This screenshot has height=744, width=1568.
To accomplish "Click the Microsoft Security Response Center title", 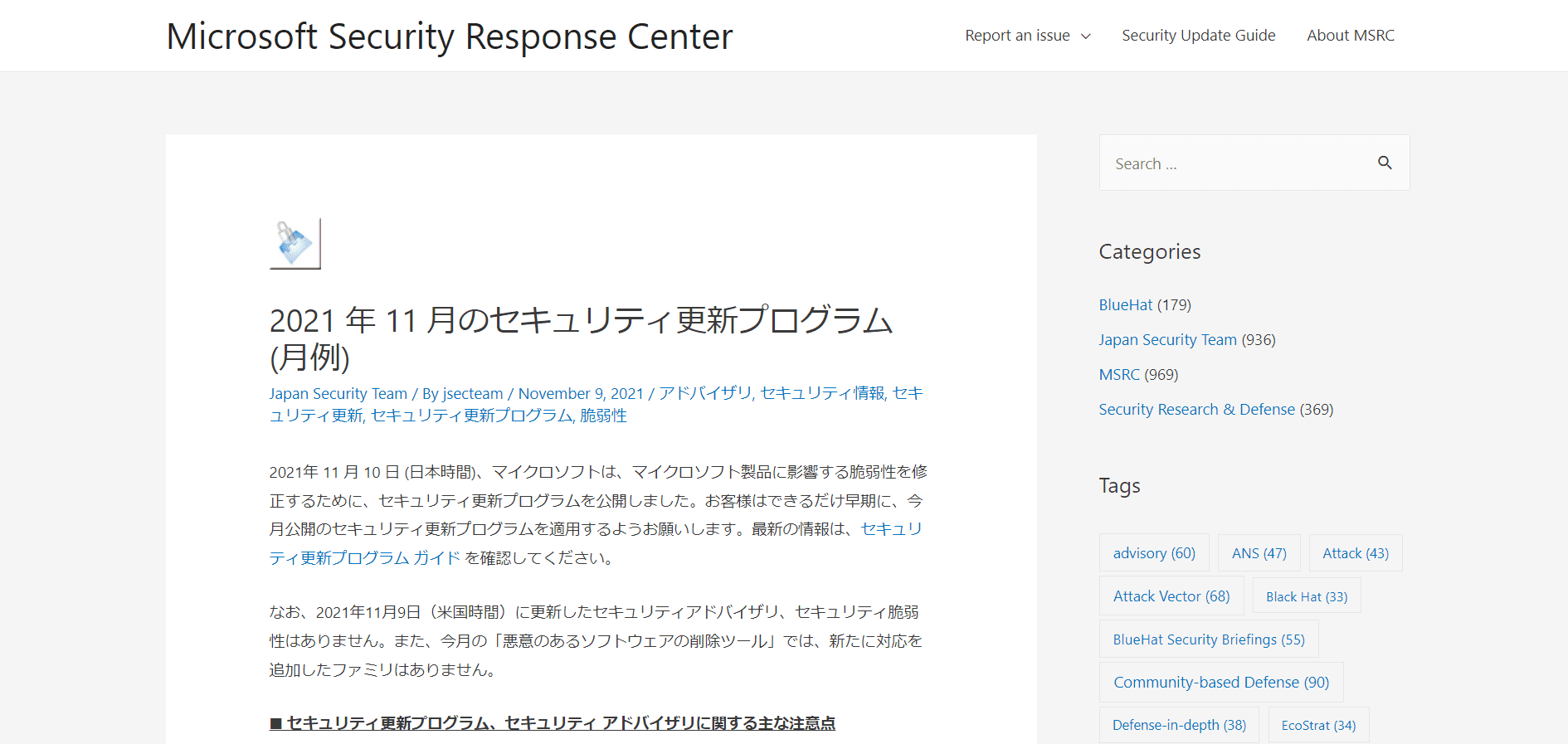I will point(450,36).
